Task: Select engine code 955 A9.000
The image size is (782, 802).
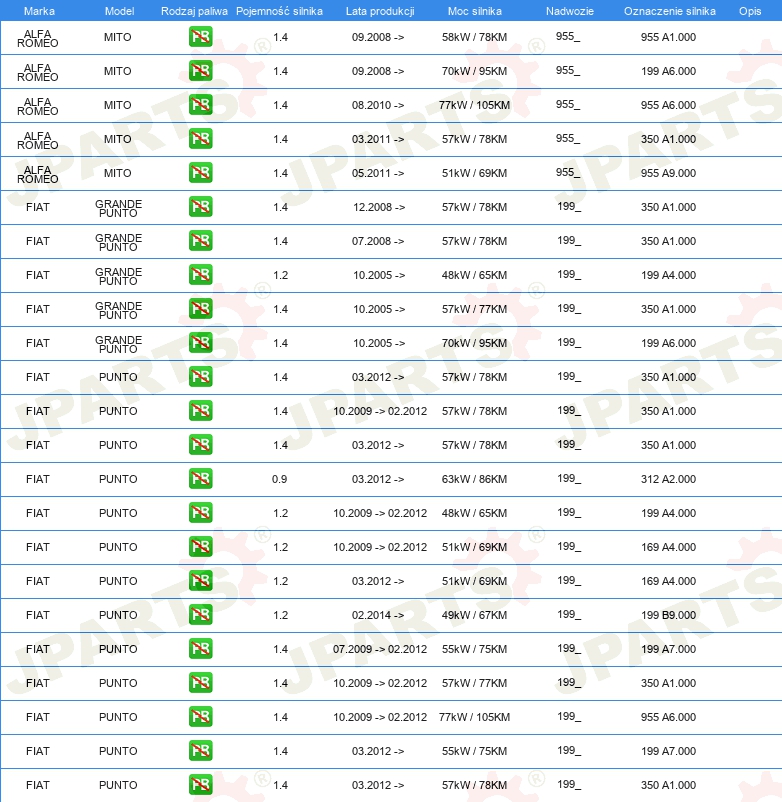Action: click(x=668, y=173)
